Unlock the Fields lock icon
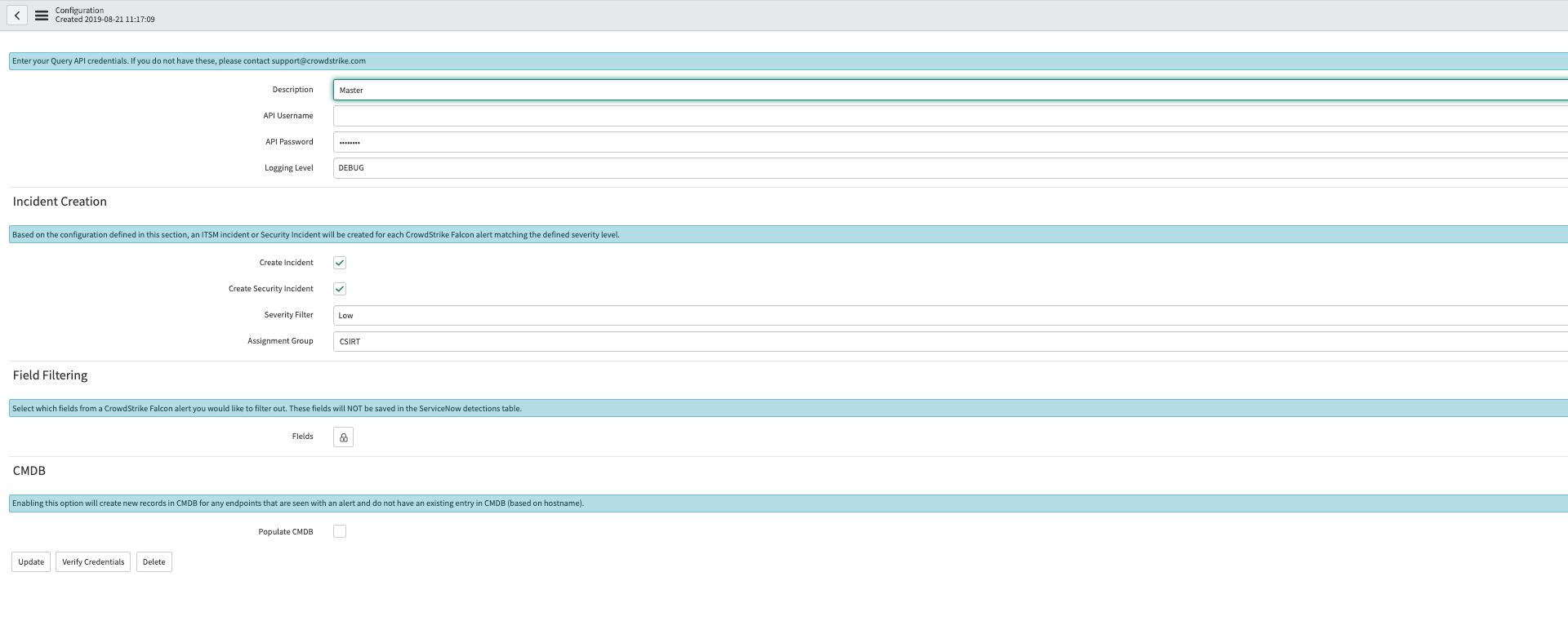Viewport: 1568px width, 621px height. [x=343, y=437]
